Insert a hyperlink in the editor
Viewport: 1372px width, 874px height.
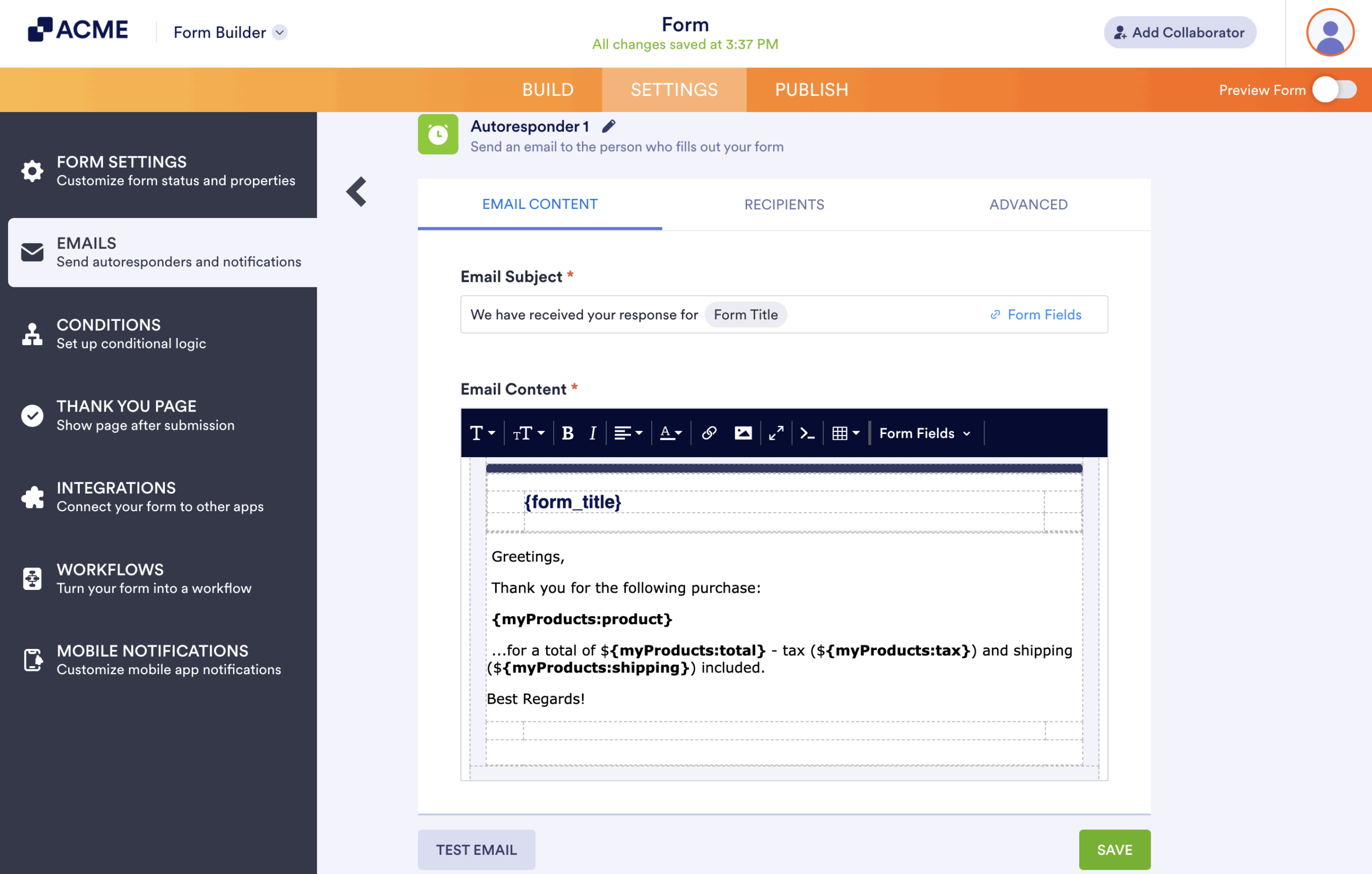coord(709,433)
